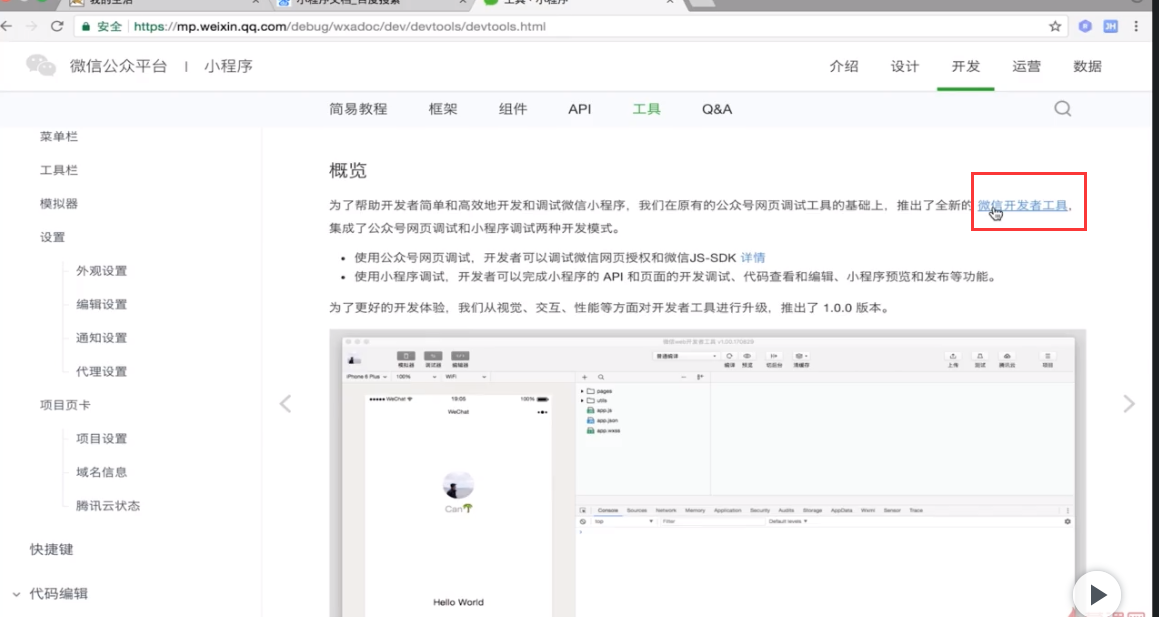1159x617 pixels.
Task: Select the 开发 top navigation item
Action: point(965,67)
